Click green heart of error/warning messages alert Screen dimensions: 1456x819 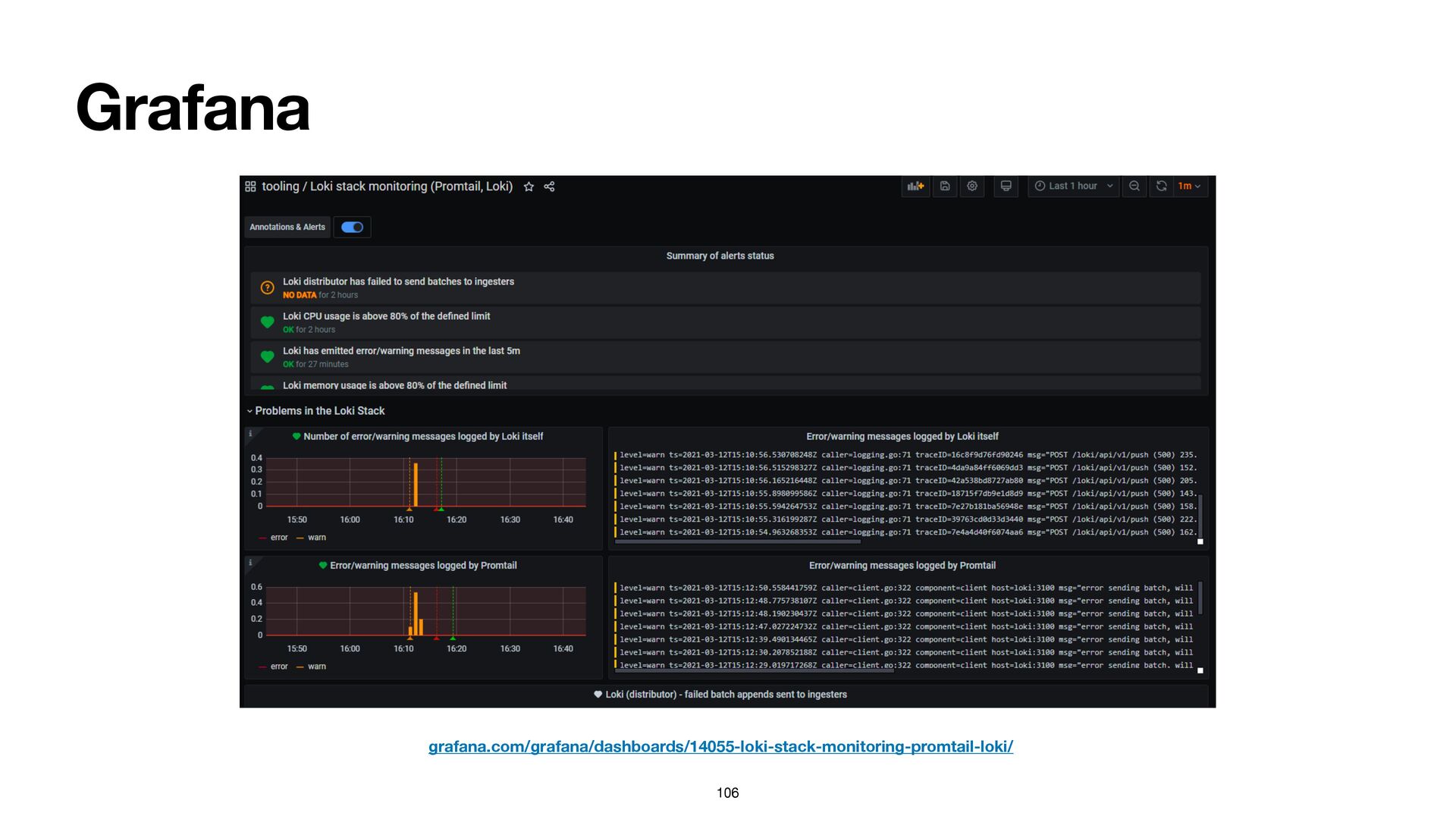click(267, 356)
